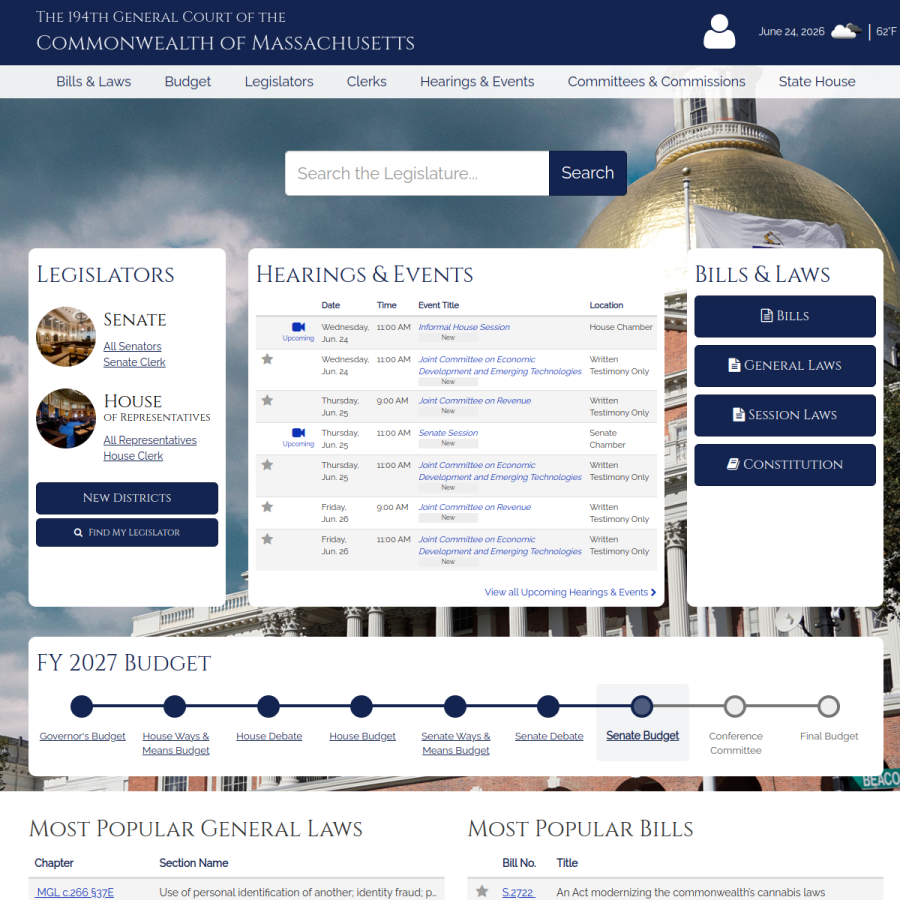
Task: Open Committees & Commissions navigation menu
Action: [x=656, y=82]
